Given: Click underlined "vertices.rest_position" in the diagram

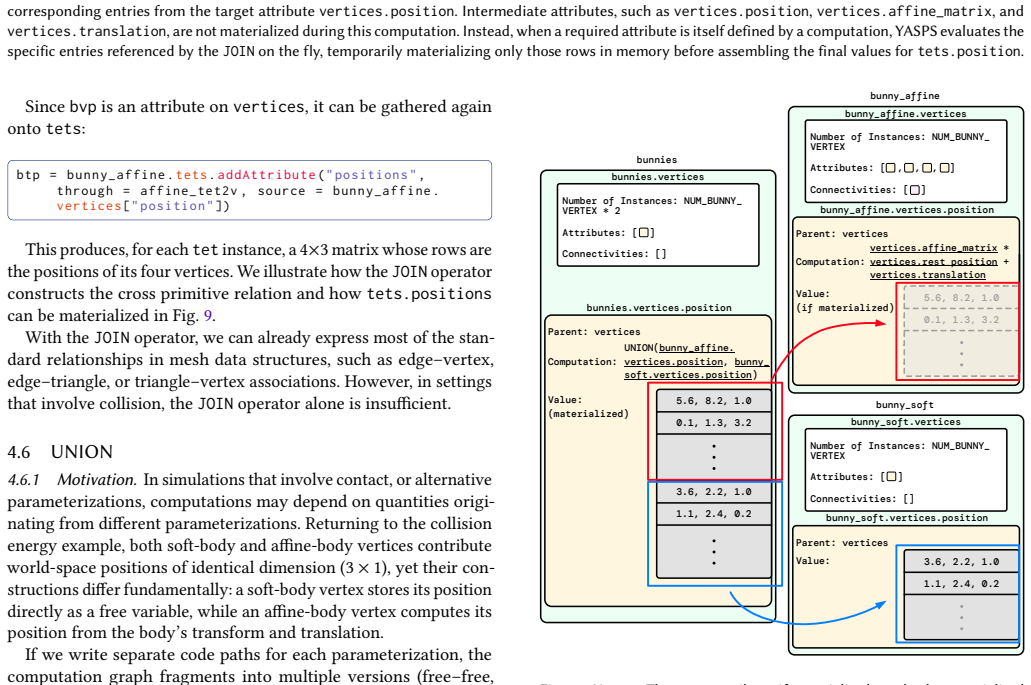Looking at the screenshot, I should click(x=933, y=262).
